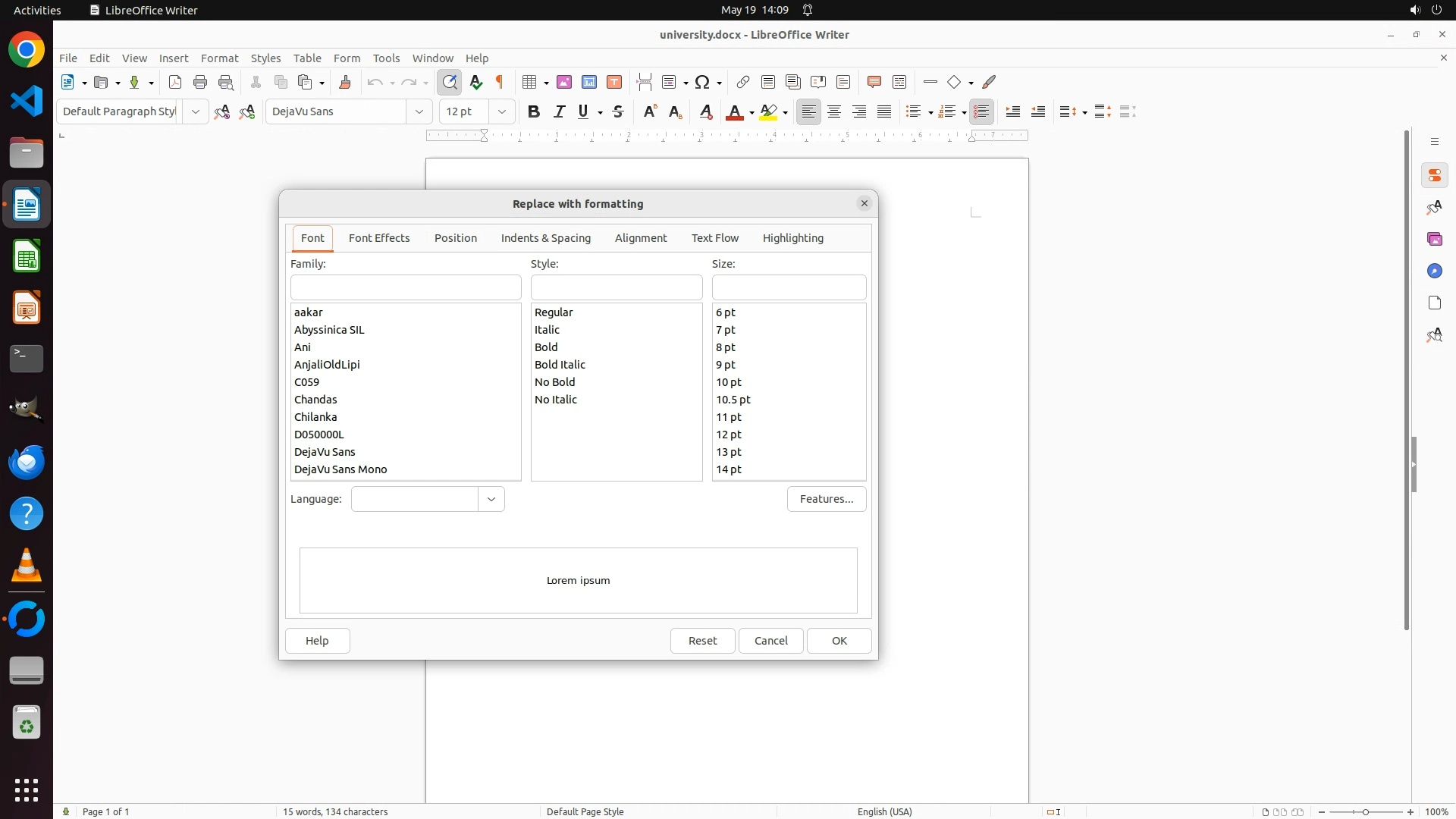Open the Format menu
Viewport: 1456px width, 819px height.
click(x=219, y=58)
